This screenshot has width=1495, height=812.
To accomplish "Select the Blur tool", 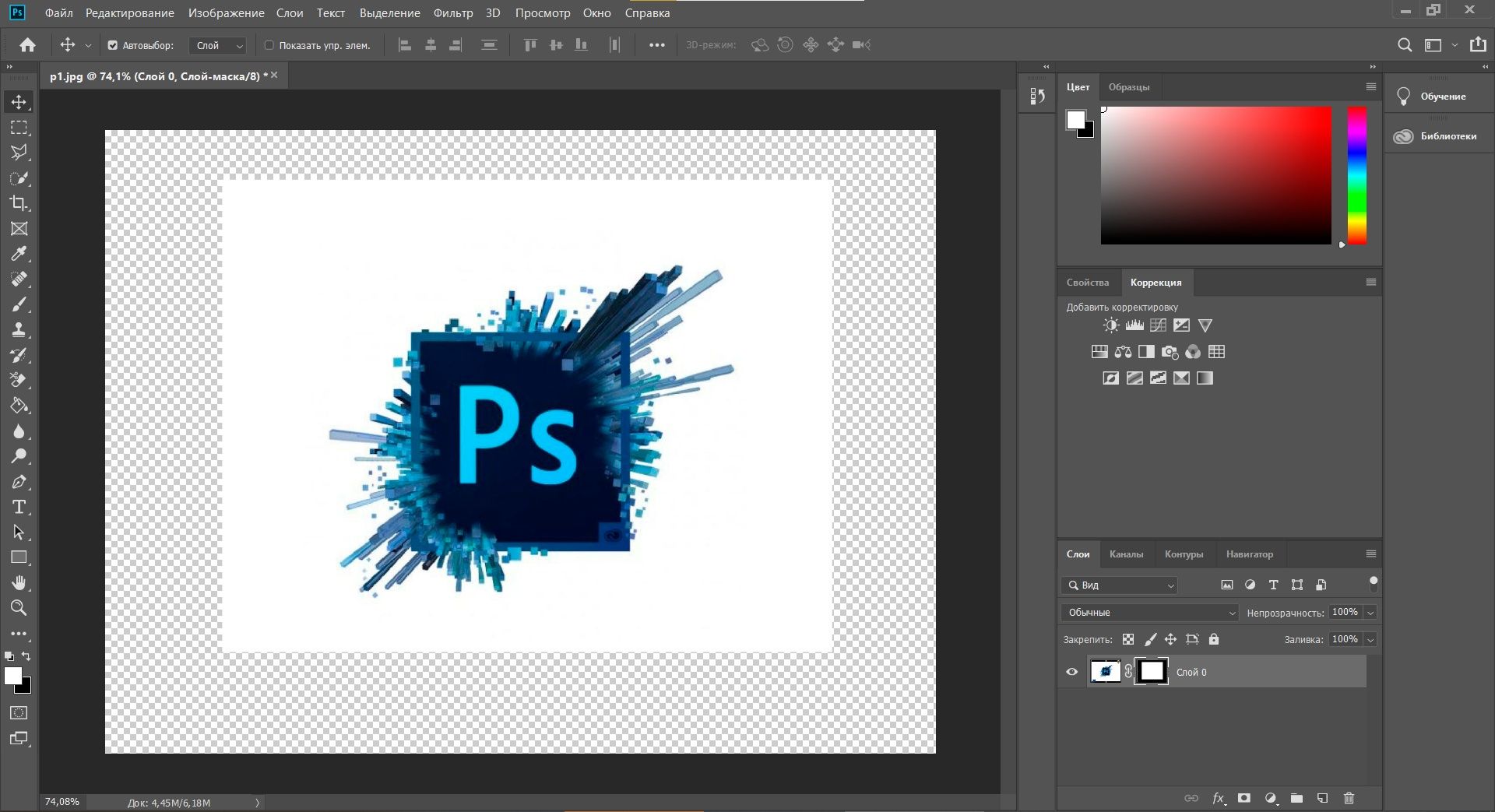I will click(19, 431).
